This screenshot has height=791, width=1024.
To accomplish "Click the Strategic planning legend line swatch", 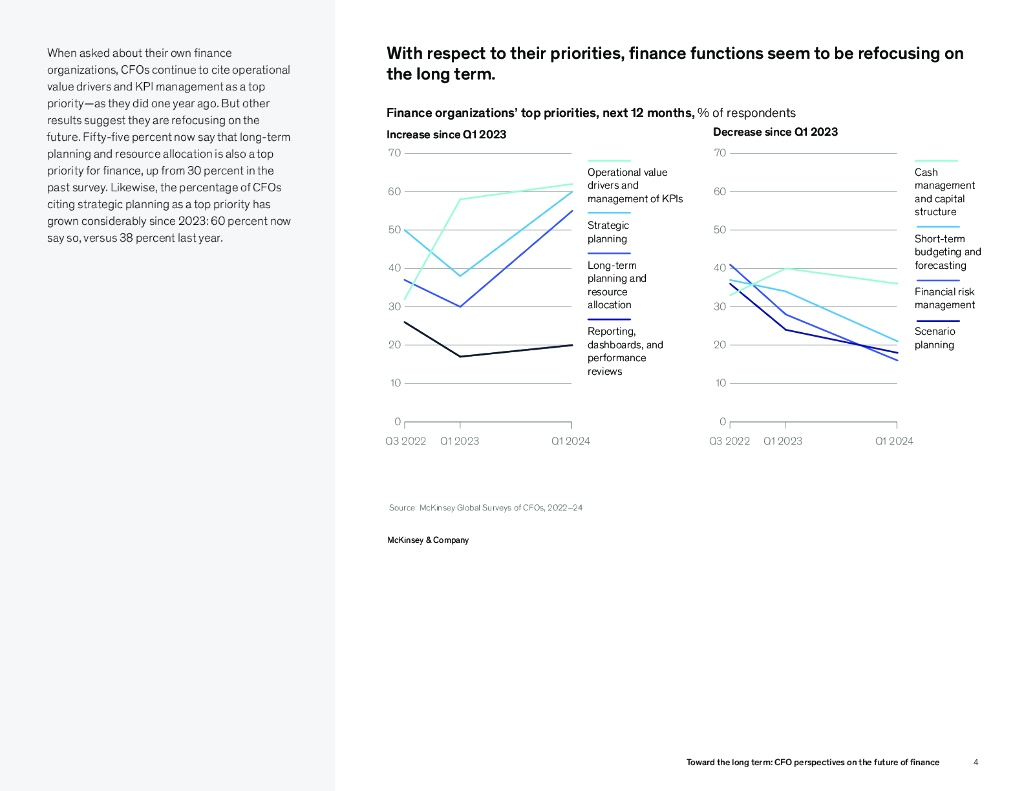I will 608,213.
